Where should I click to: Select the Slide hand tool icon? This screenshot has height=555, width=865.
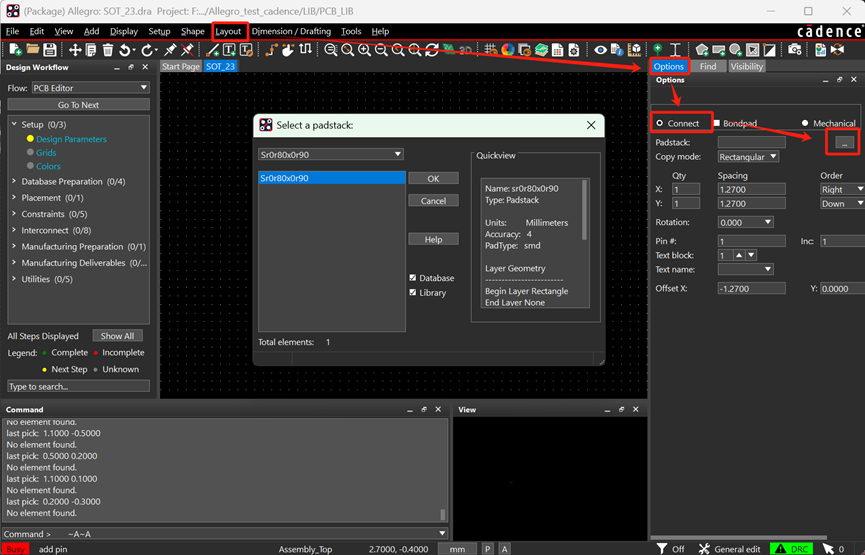click(x=288, y=50)
